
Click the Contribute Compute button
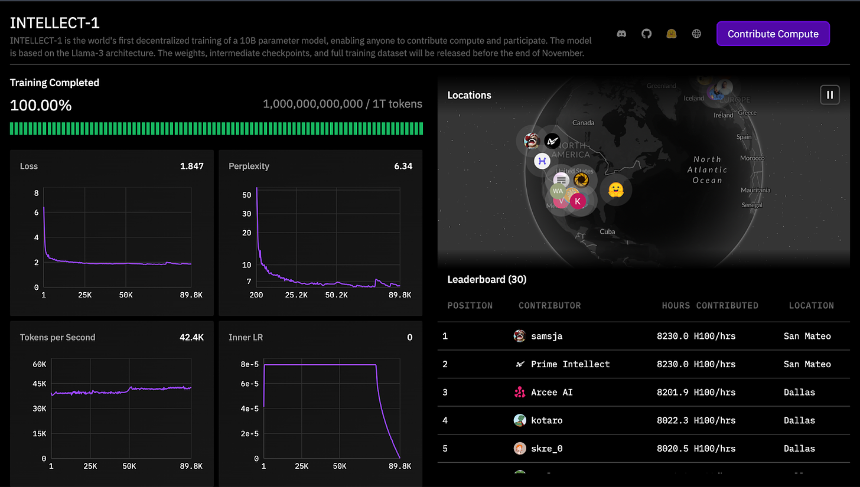pos(773,34)
